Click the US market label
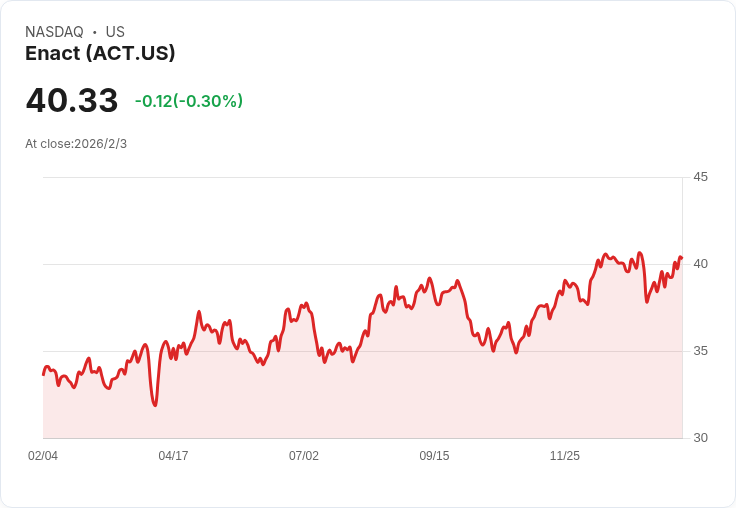736x508 pixels. pyautogui.click(x=115, y=32)
